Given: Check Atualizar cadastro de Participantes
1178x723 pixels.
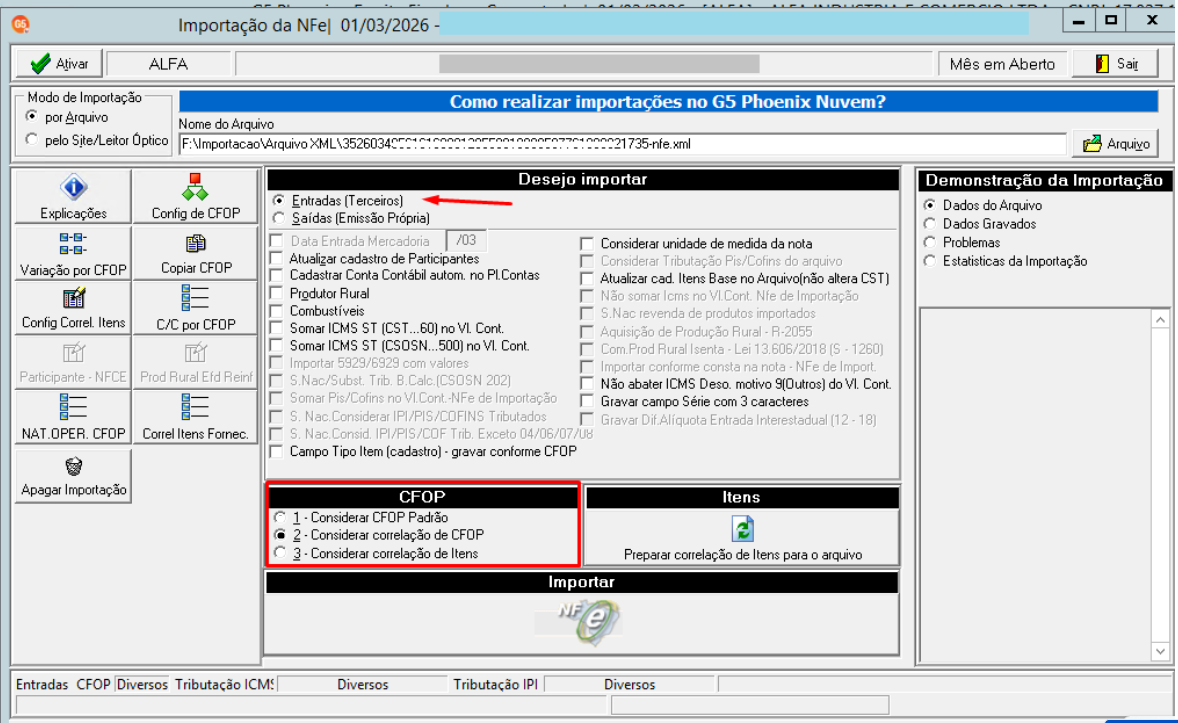Looking at the screenshot, I should [x=276, y=259].
